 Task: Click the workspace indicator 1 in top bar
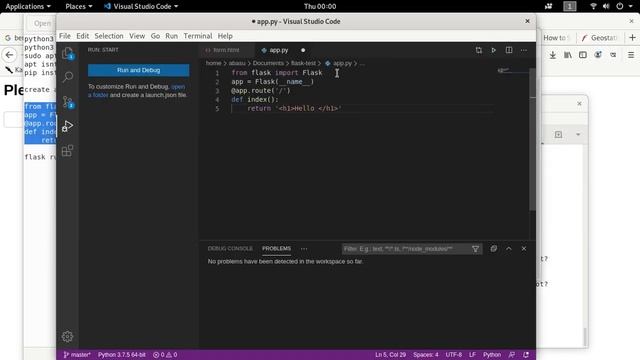tap(569, 7)
